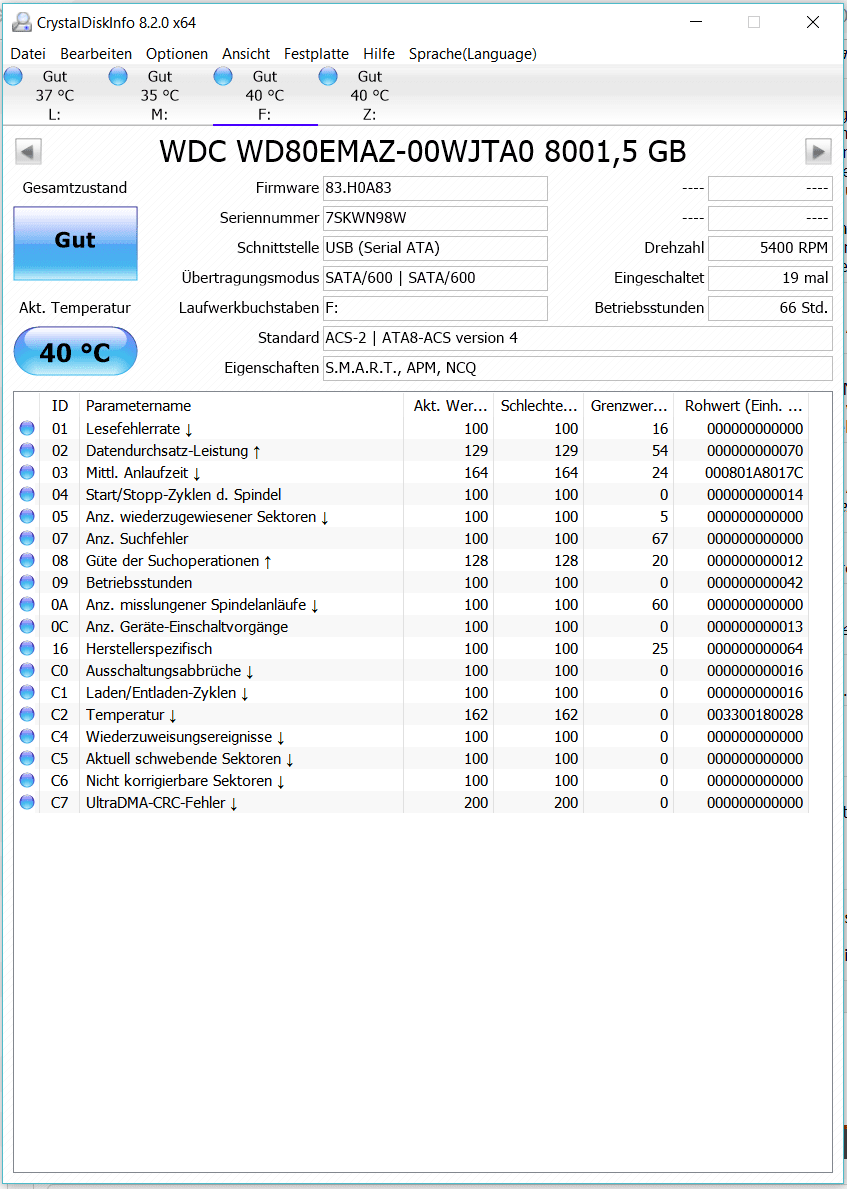The height and width of the screenshot is (1189, 847).
Task: Open the Festplatte menu
Action: 316,54
